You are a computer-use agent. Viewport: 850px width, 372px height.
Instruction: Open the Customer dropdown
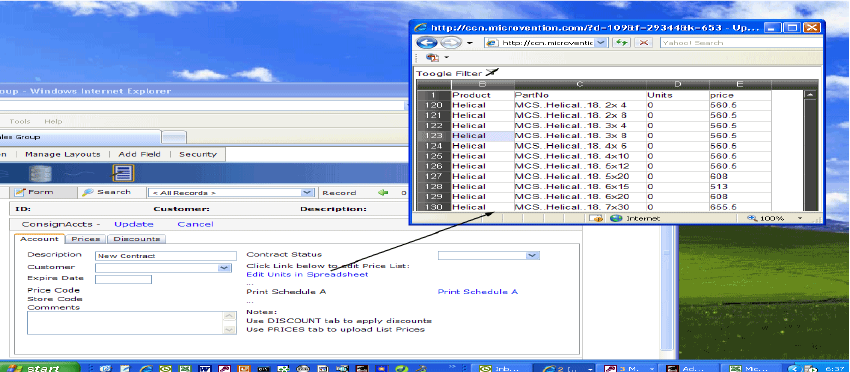click(x=224, y=268)
